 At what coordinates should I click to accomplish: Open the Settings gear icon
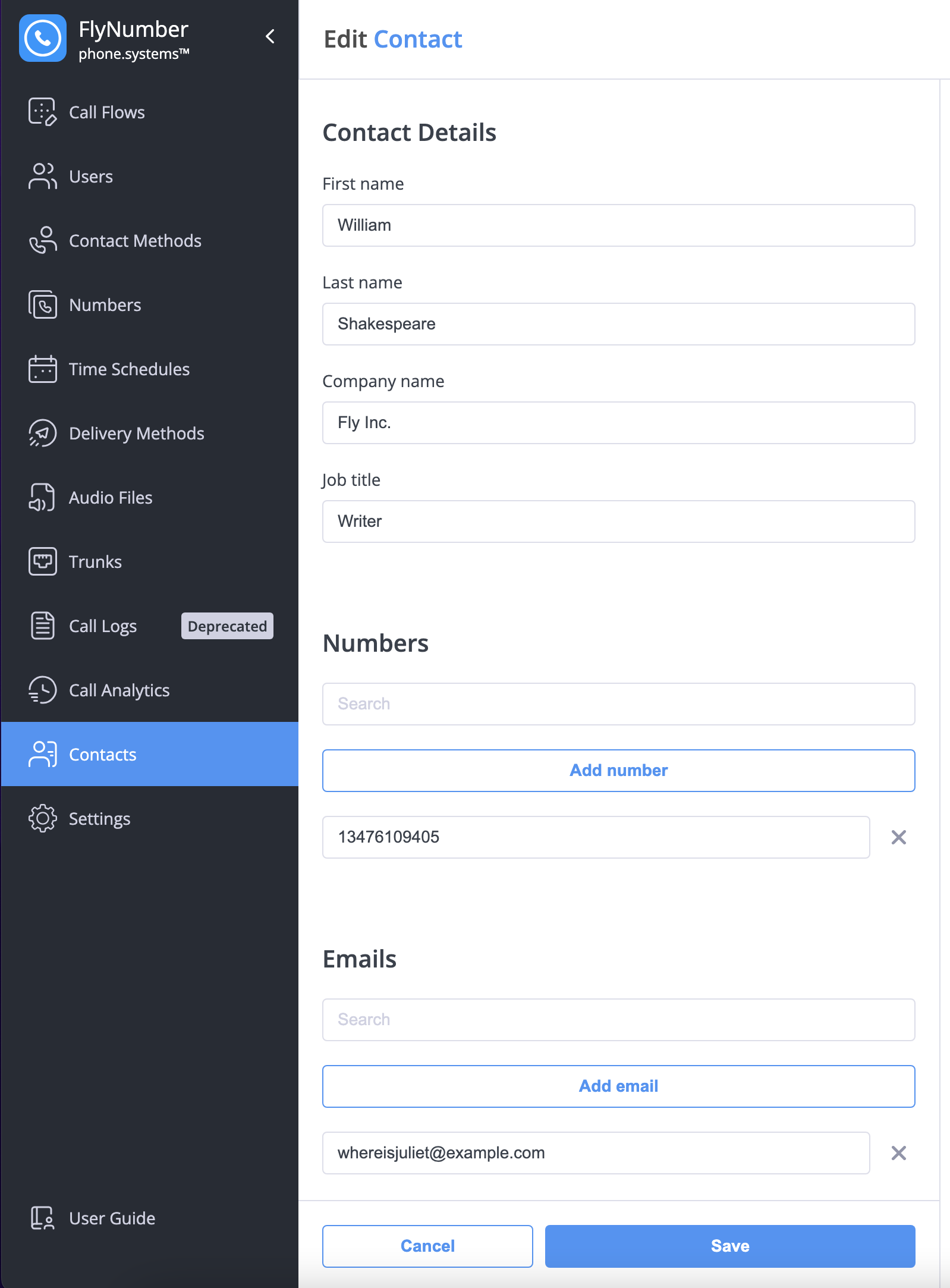pyautogui.click(x=43, y=819)
